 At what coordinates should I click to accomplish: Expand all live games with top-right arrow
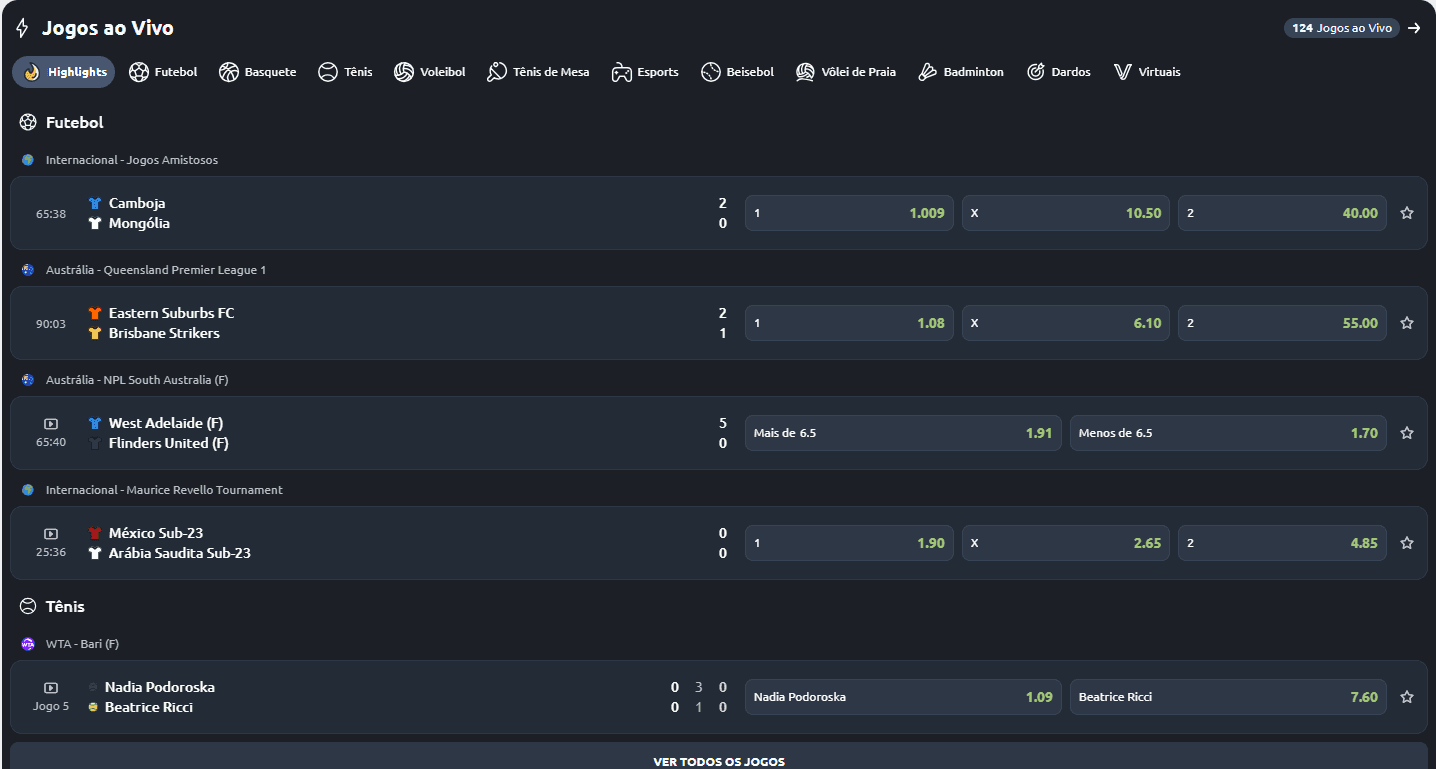click(x=1414, y=28)
